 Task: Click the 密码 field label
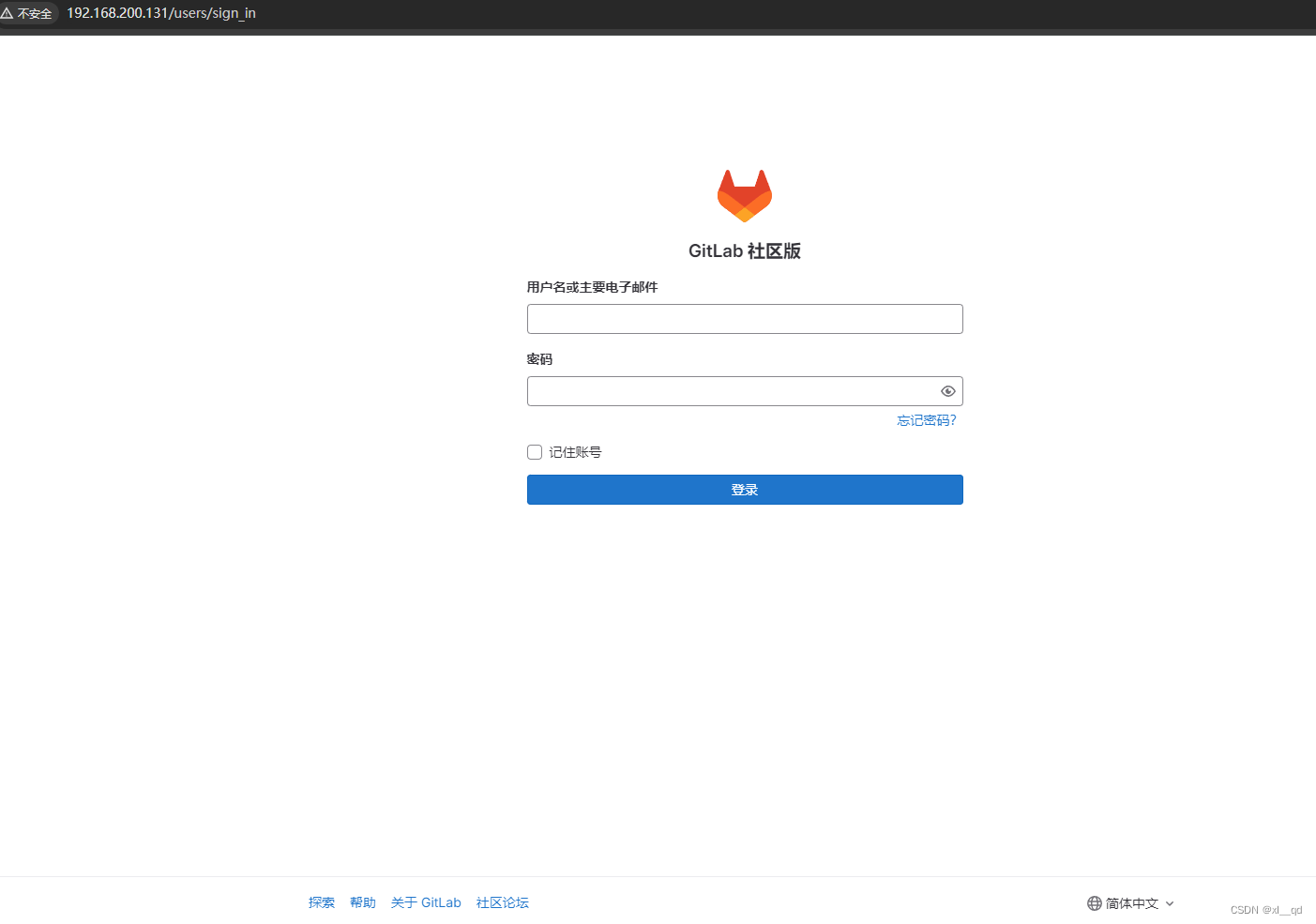tap(539, 359)
